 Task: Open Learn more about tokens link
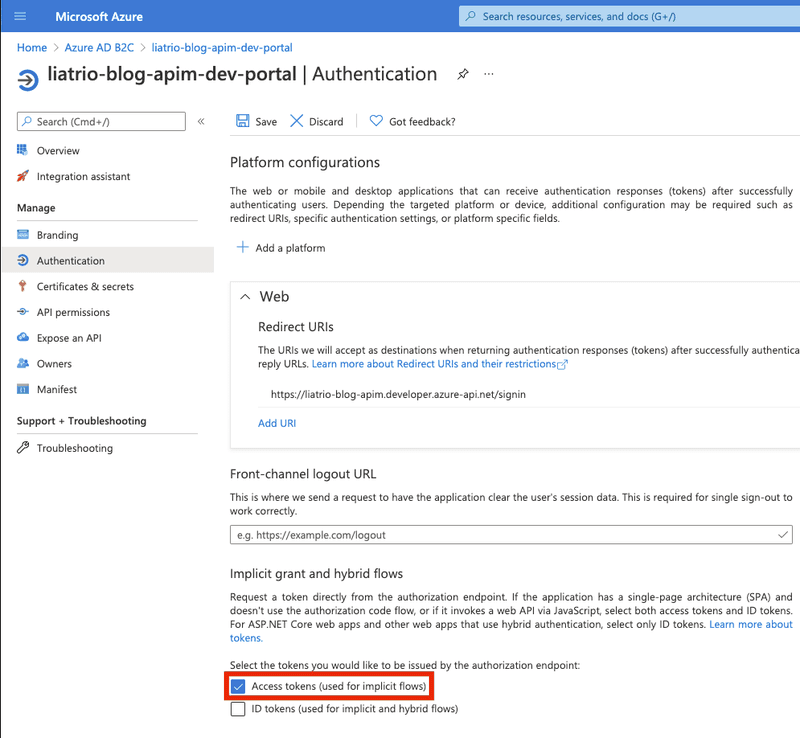[751, 624]
